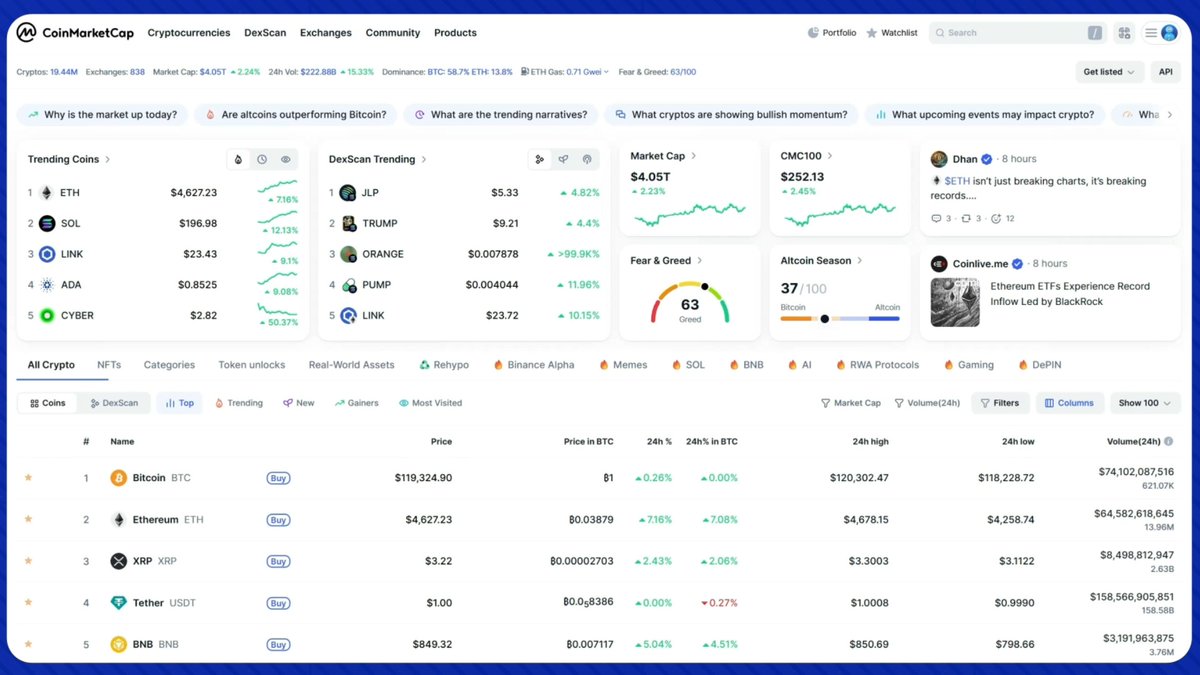Click the Ethereum coin icon in table
The width and height of the screenshot is (1200, 675).
tap(119, 520)
